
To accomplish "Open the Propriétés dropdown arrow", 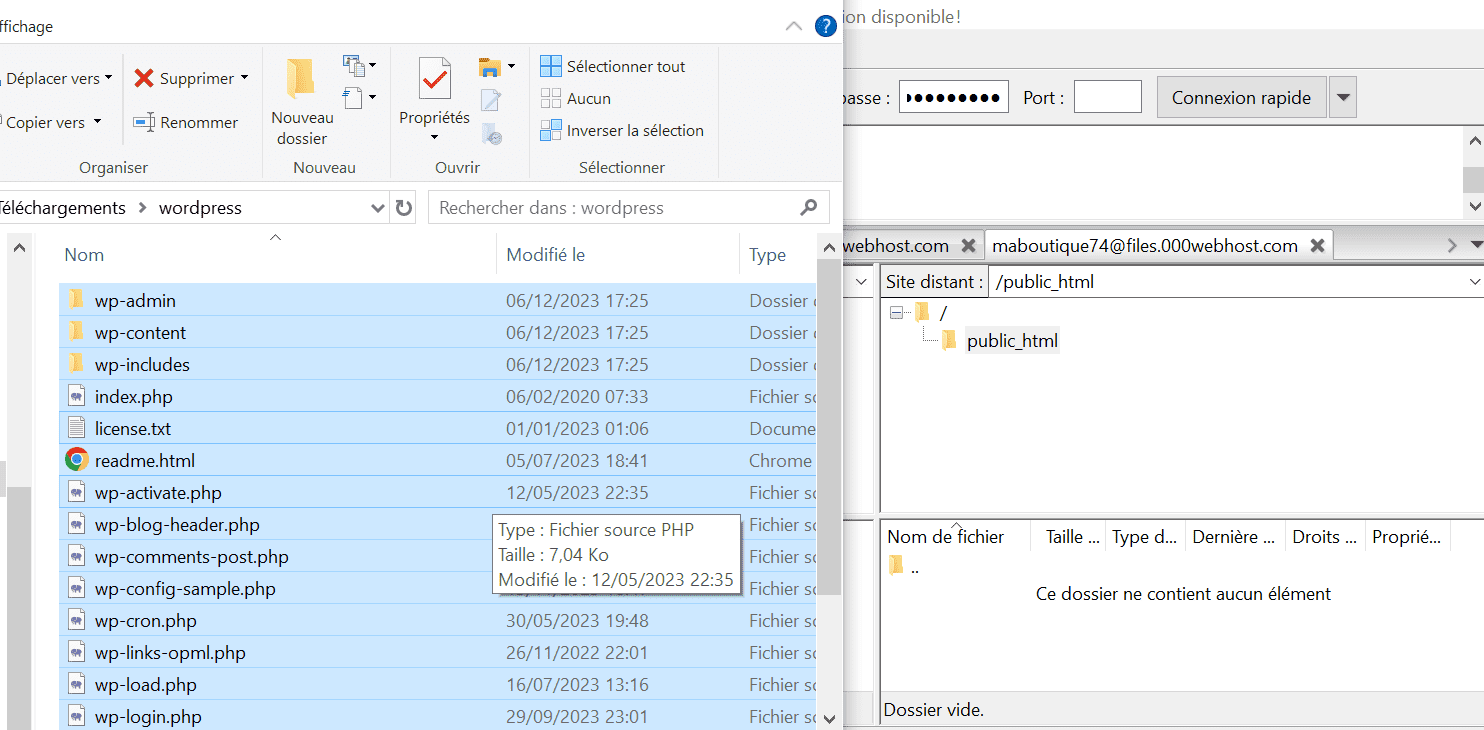I will coord(435,137).
